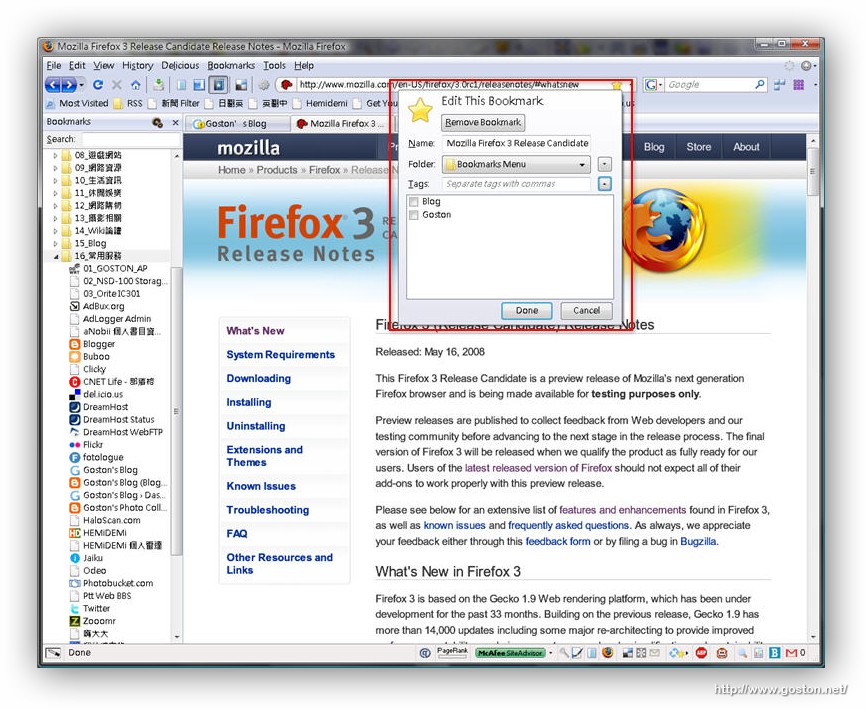Click the blue B status bar icon

775,653
